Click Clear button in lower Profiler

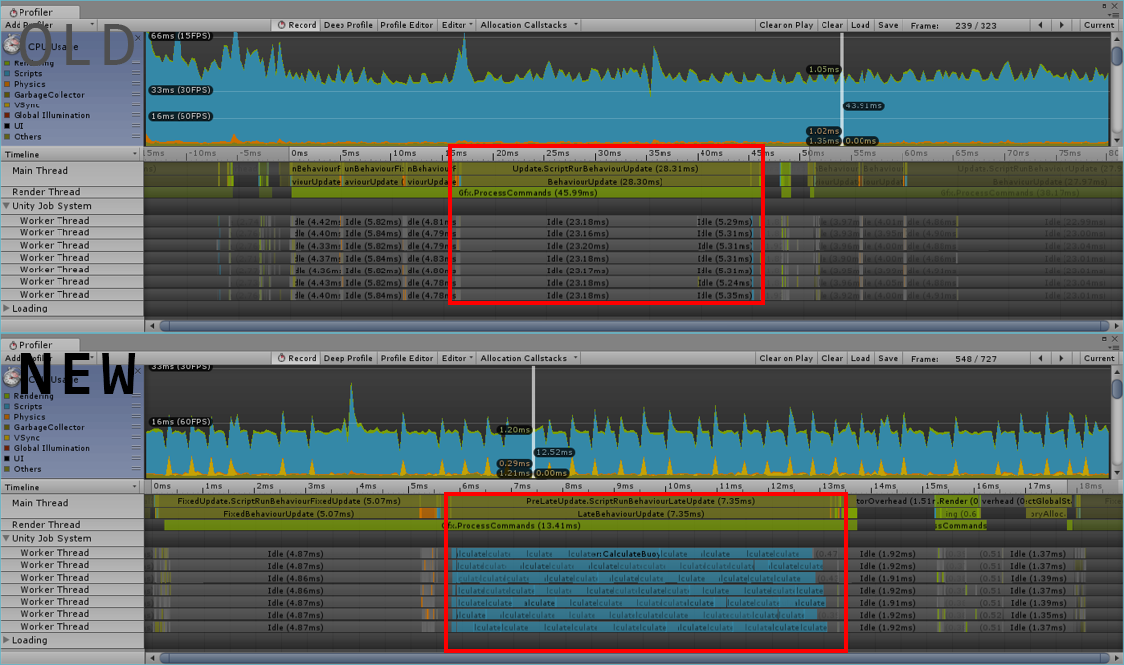(x=832, y=358)
